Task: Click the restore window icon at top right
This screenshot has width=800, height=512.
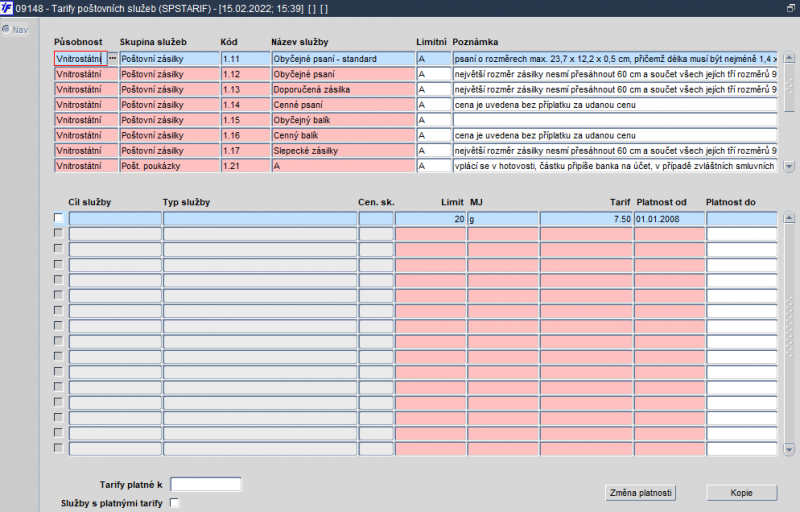Action: [791, 8]
